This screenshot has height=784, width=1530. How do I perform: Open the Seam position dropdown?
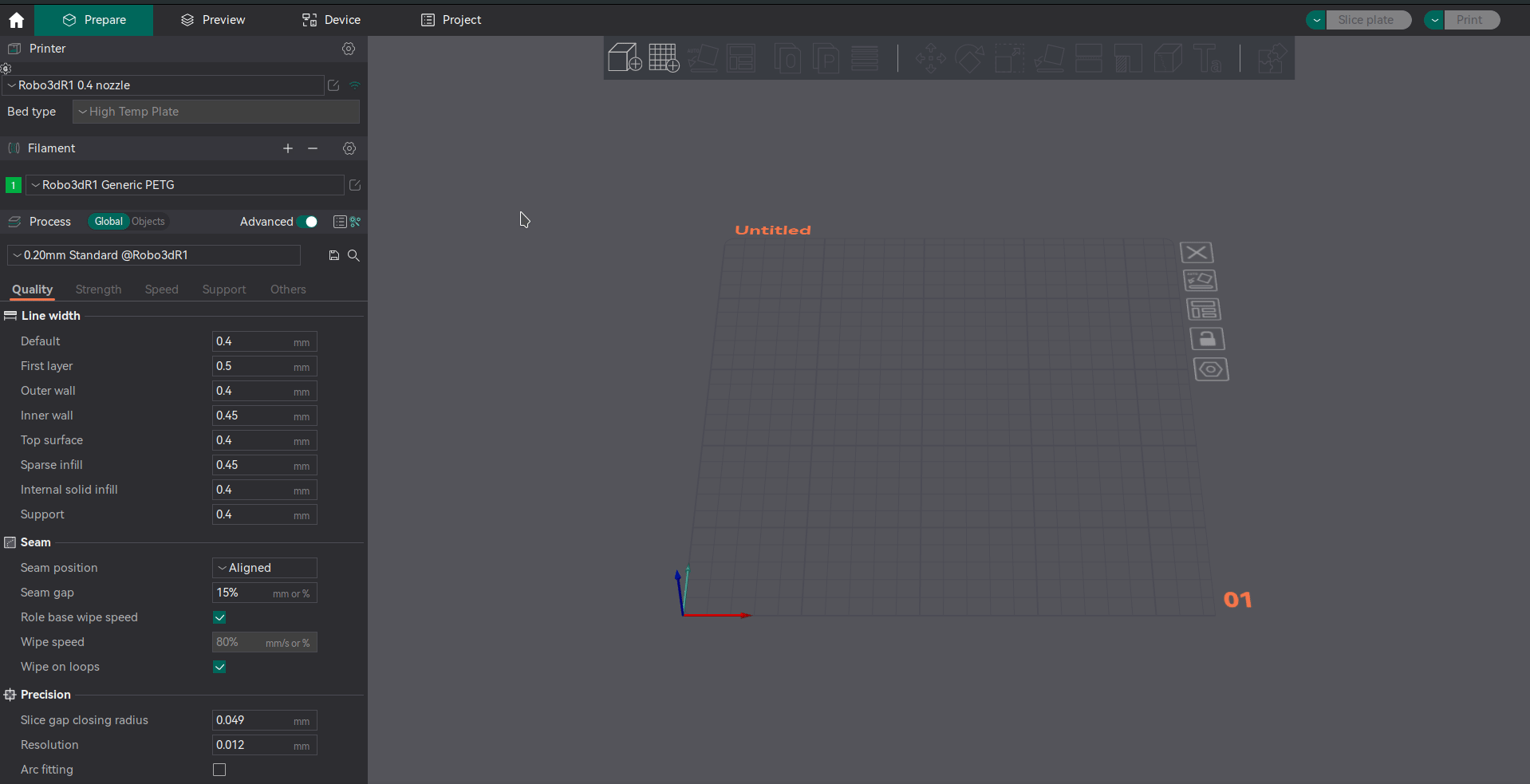[x=263, y=567]
